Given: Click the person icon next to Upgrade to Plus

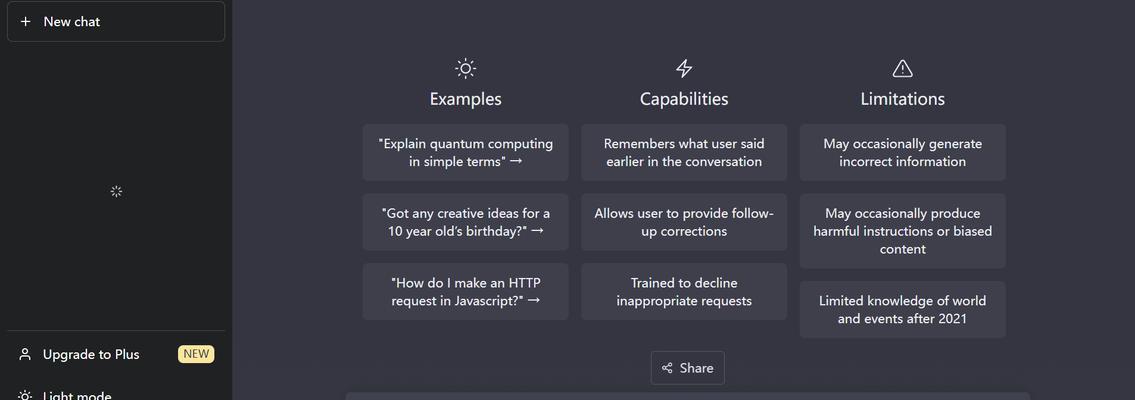Looking at the screenshot, I should tap(25, 354).
